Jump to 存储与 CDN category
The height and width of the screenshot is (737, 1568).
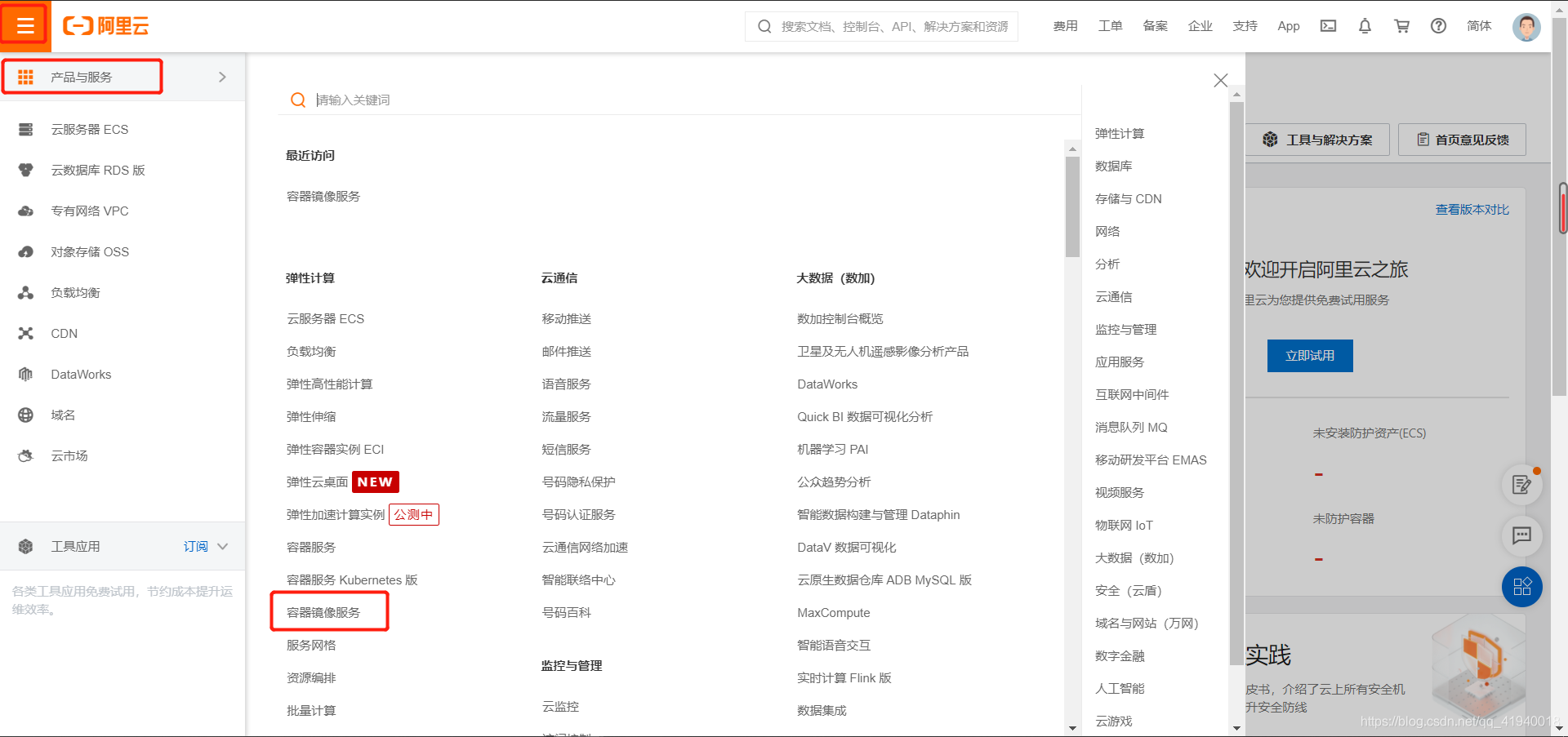click(1128, 198)
